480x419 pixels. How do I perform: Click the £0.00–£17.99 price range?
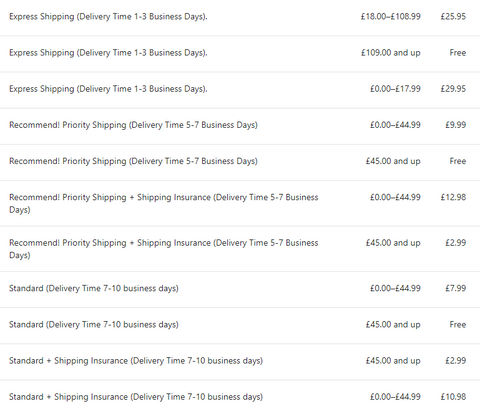395,89
